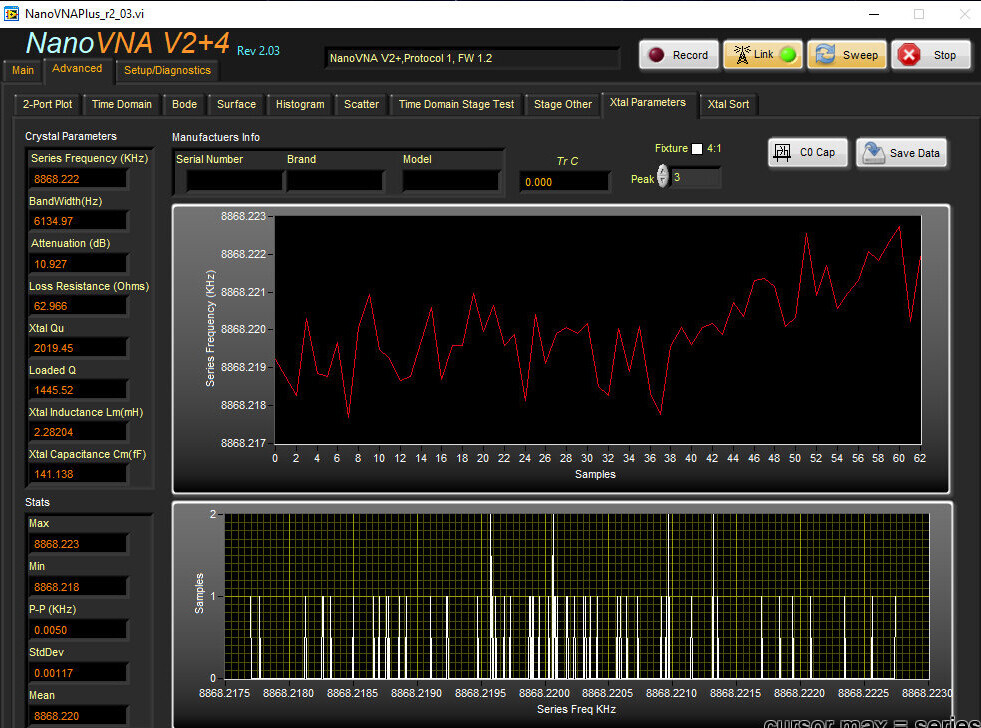
Task: Click the Series Freq KHz histogram axis label
Action: point(576,709)
